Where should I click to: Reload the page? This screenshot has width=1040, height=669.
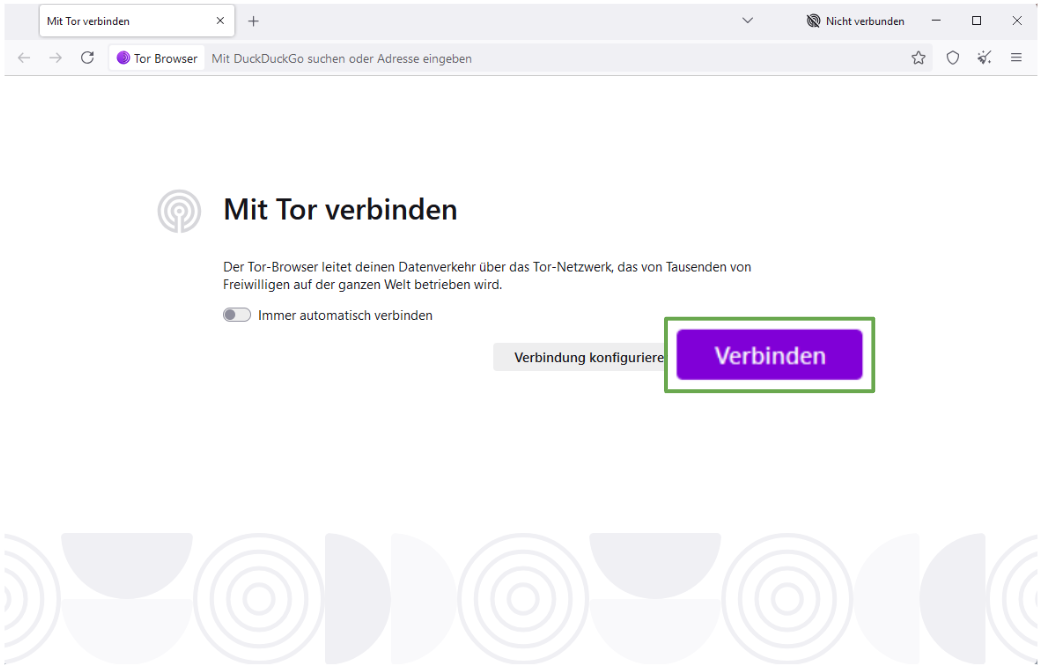[x=87, y=57]
